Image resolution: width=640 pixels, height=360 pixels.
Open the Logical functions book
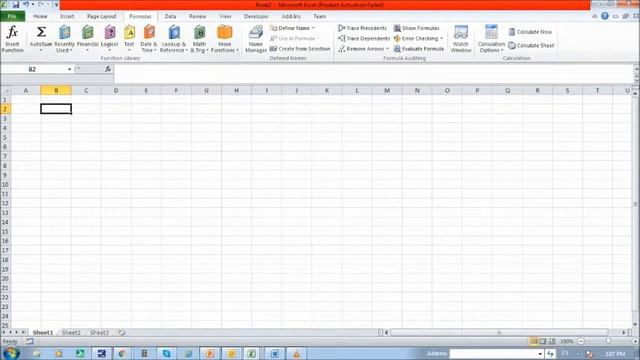(x=109, y=39)
